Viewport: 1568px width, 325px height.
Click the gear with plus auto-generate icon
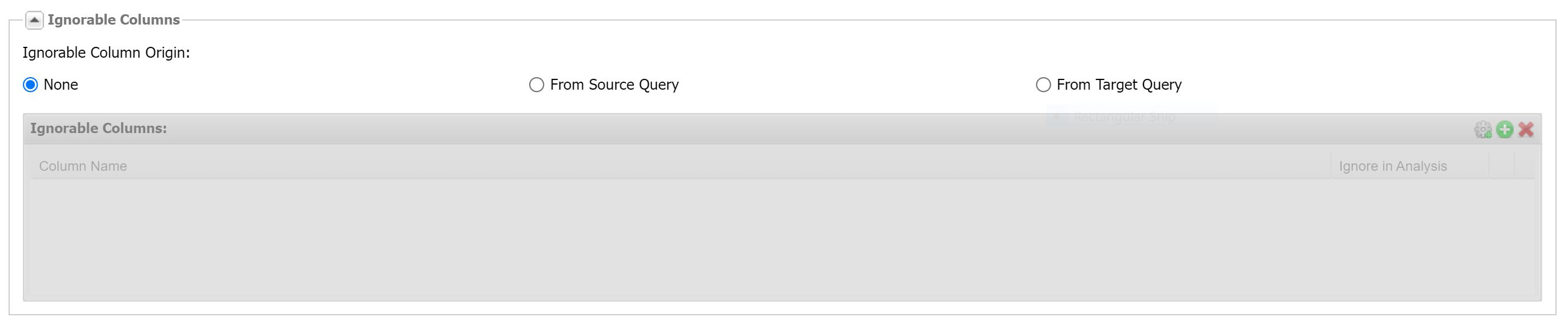point(1483,130)
